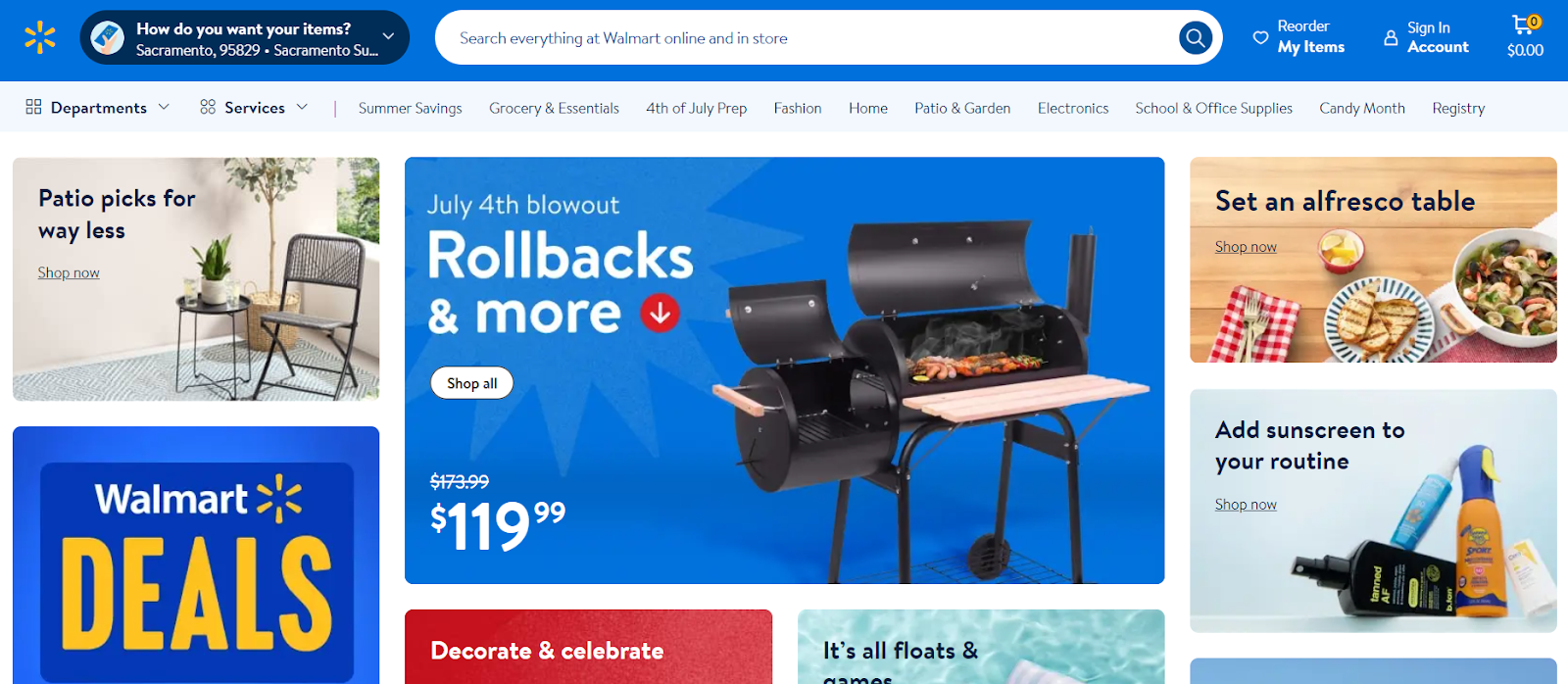
Task: Open the Grocery & Essentials menu item
Action: 555,108
